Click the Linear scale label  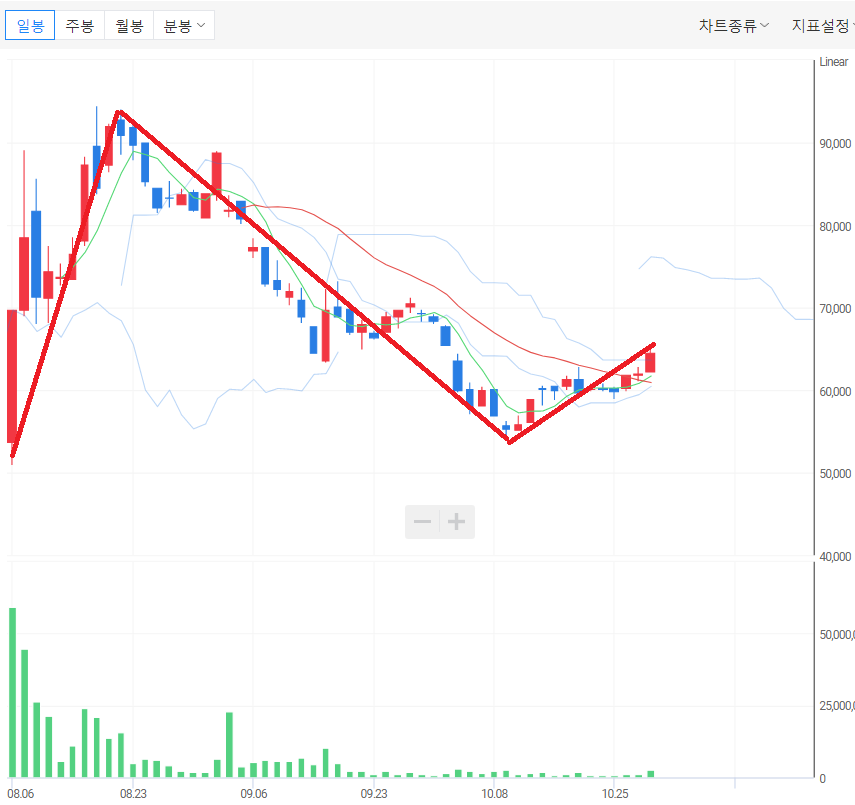[834, 62]
